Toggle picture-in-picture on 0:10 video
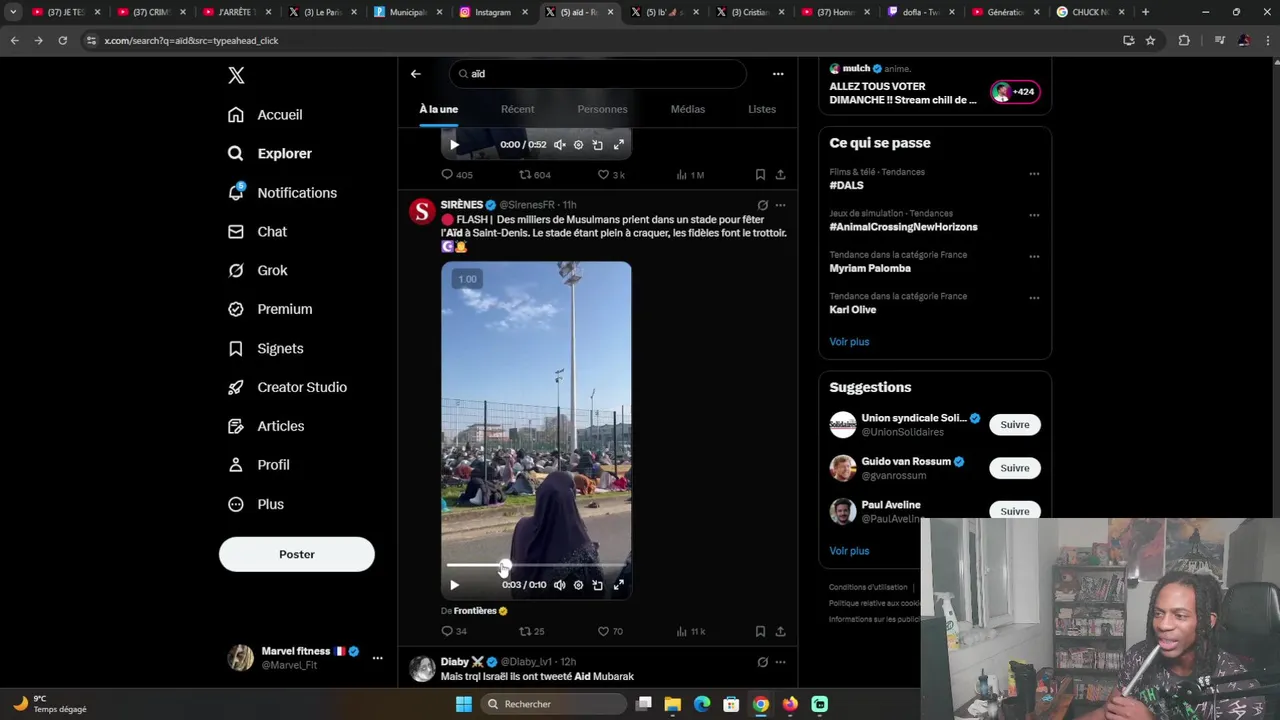Image resolution: width=1280 pixels, height=720 pixels. click(597, 585)
